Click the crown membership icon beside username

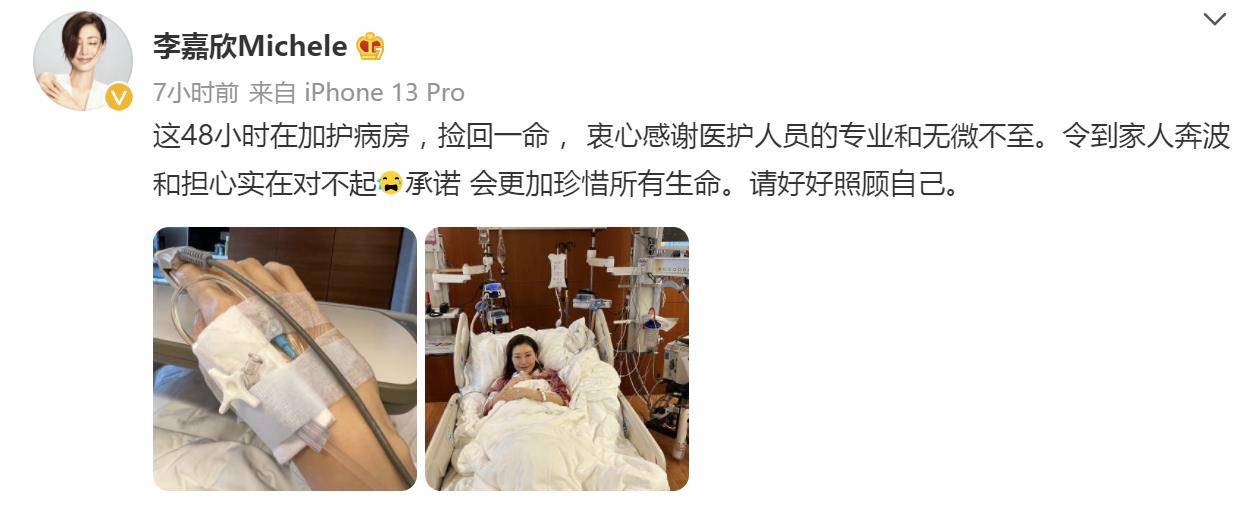[370, 46]
